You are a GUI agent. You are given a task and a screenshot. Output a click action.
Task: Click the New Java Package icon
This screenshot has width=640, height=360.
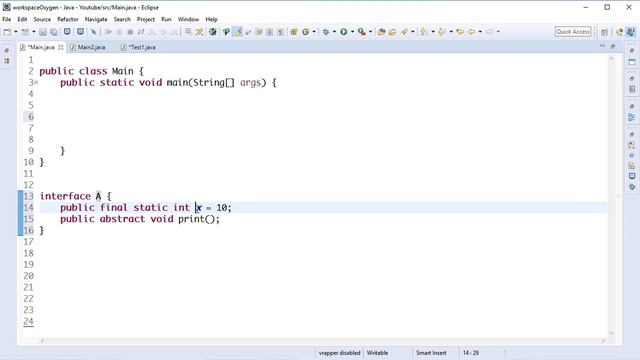[x=294, y=32]
